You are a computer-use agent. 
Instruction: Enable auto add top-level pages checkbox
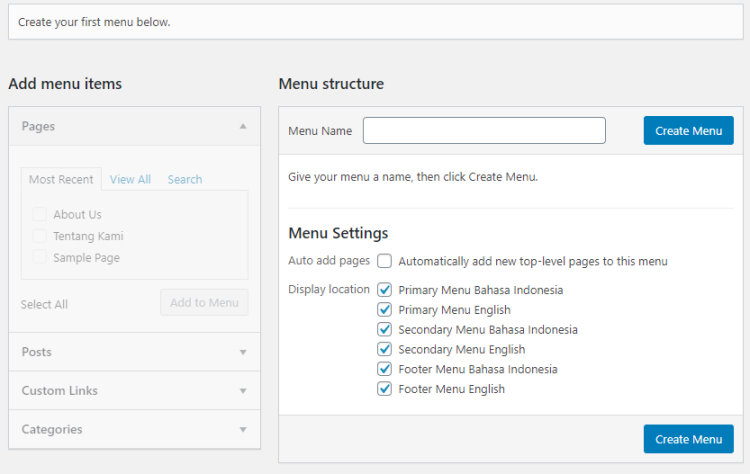[384, 261]
